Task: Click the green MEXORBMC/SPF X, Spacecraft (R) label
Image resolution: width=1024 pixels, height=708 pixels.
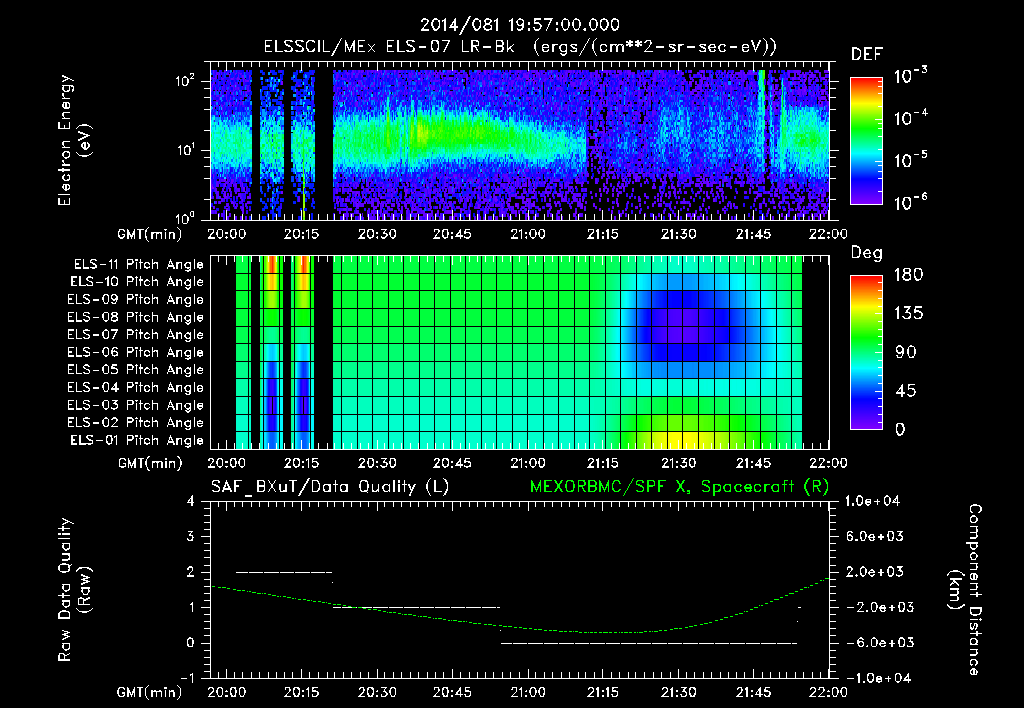Action: (x=679, y=487)
